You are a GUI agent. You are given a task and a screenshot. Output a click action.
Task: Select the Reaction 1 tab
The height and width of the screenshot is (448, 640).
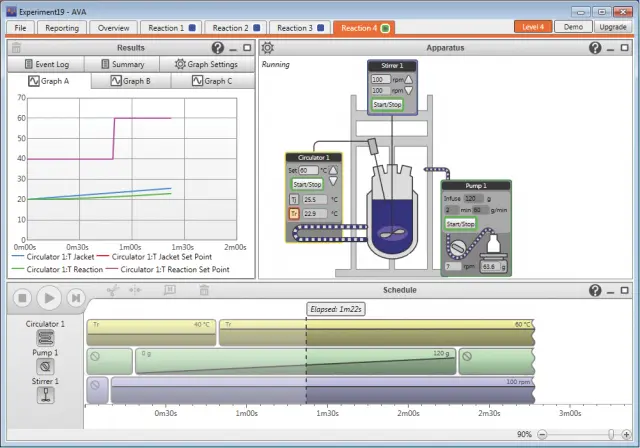171,28
